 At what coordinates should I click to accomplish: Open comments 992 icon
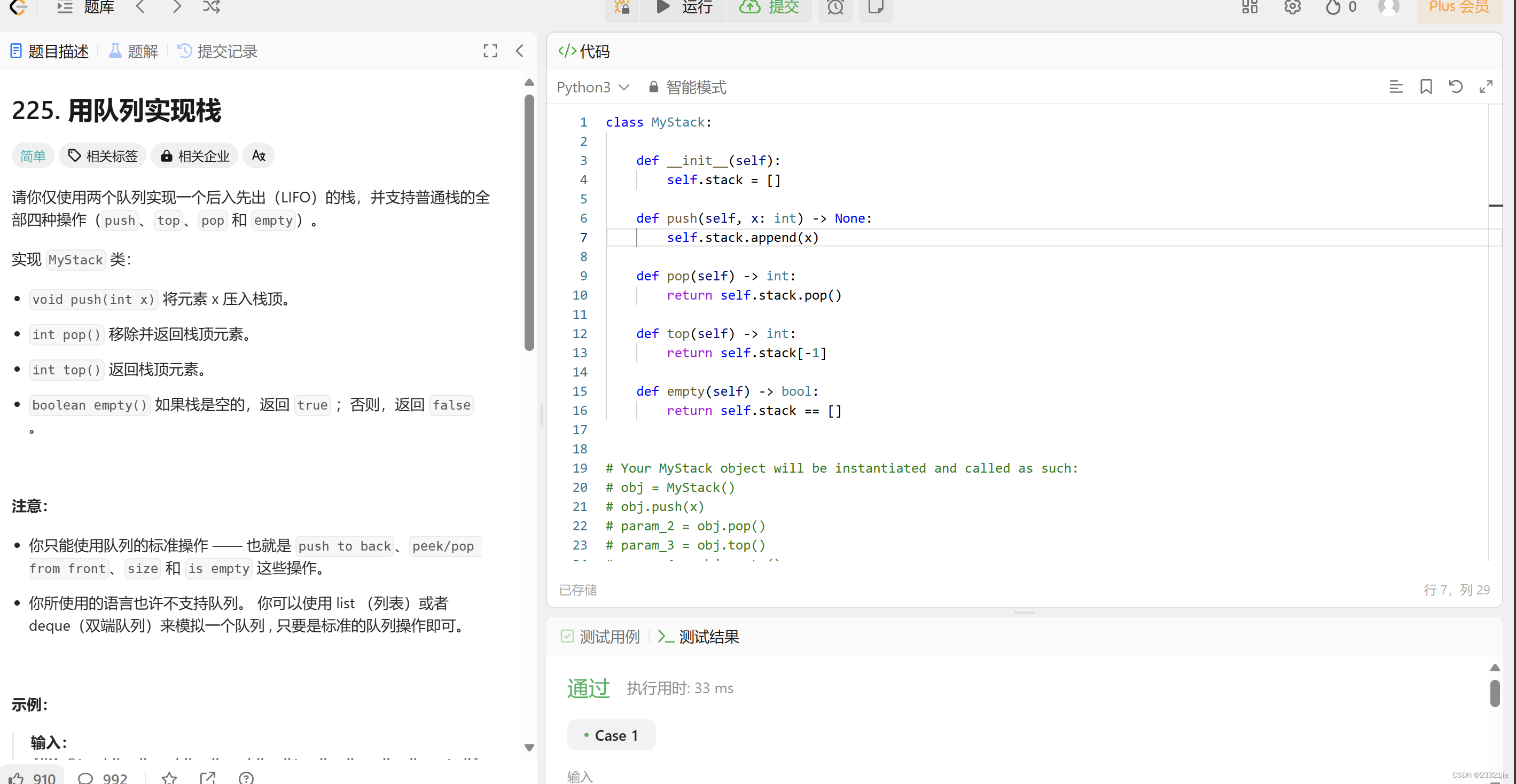pos(103,778)
